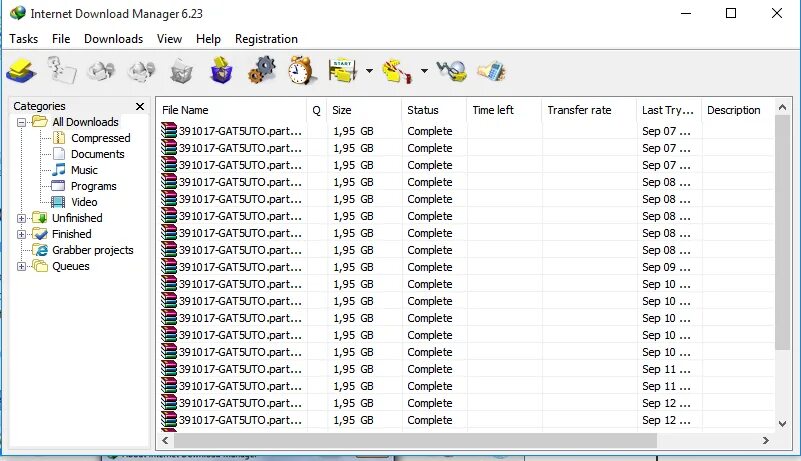This screenshot has width=801, height=461.
Task: Click the Stop Queue toolbar icon
Action: (x=397, y=71)
